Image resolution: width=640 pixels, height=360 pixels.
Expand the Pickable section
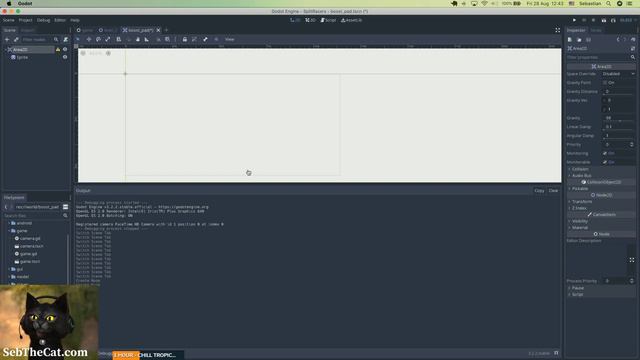pyautogui.click(x=580, y=189)
